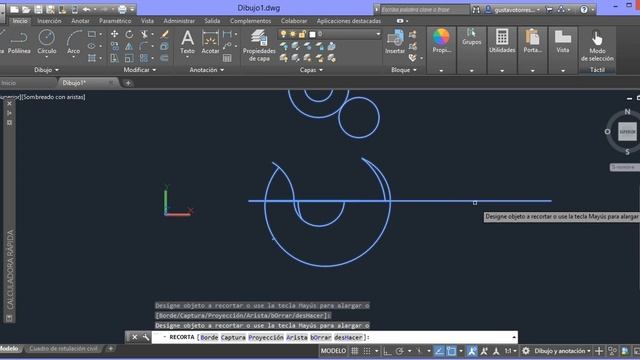
Task: Open the Utilidades calculator panel
Action: 502,41
